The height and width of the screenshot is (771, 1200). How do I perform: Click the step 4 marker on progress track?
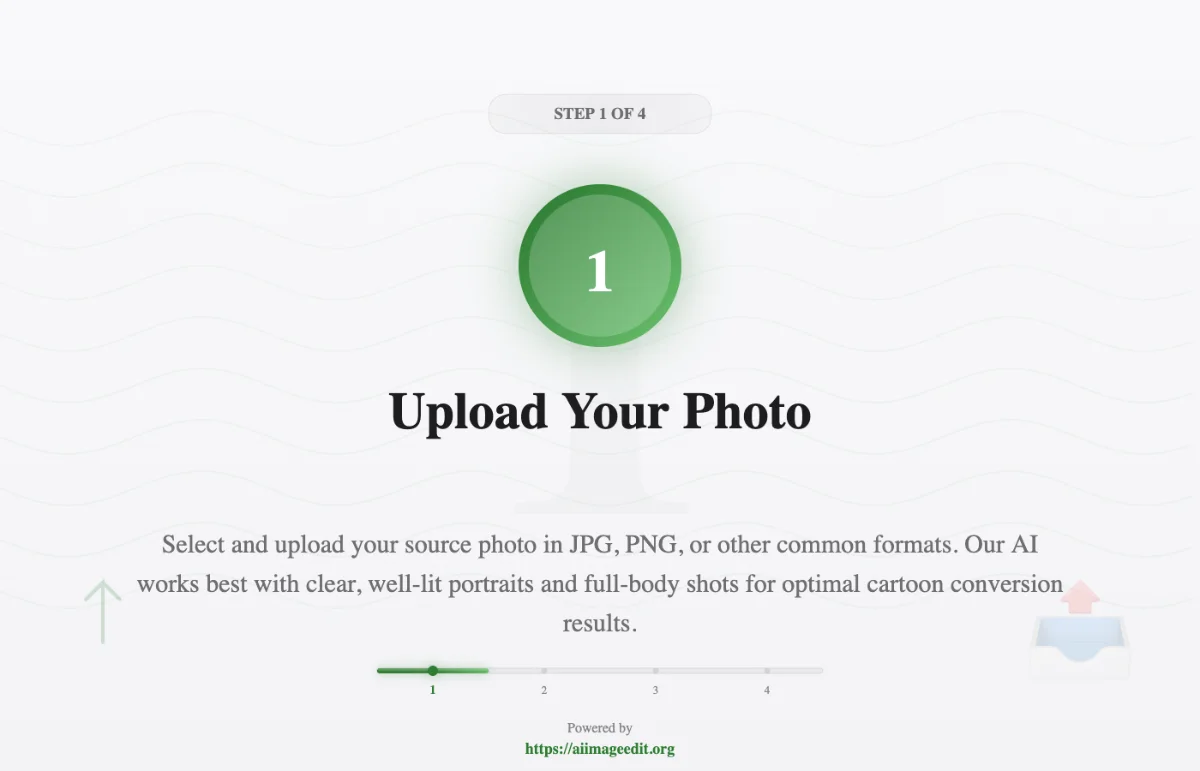[767, 670]
